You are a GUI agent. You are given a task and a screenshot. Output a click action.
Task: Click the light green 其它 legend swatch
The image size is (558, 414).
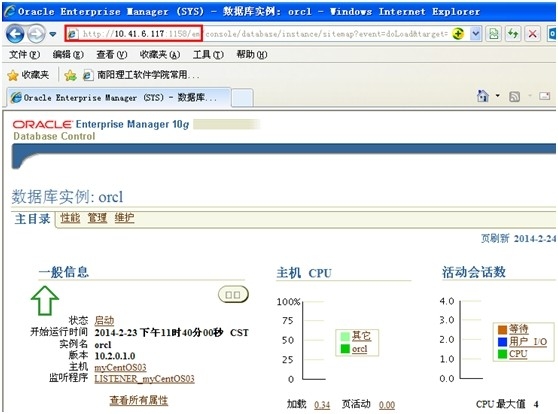345,336
